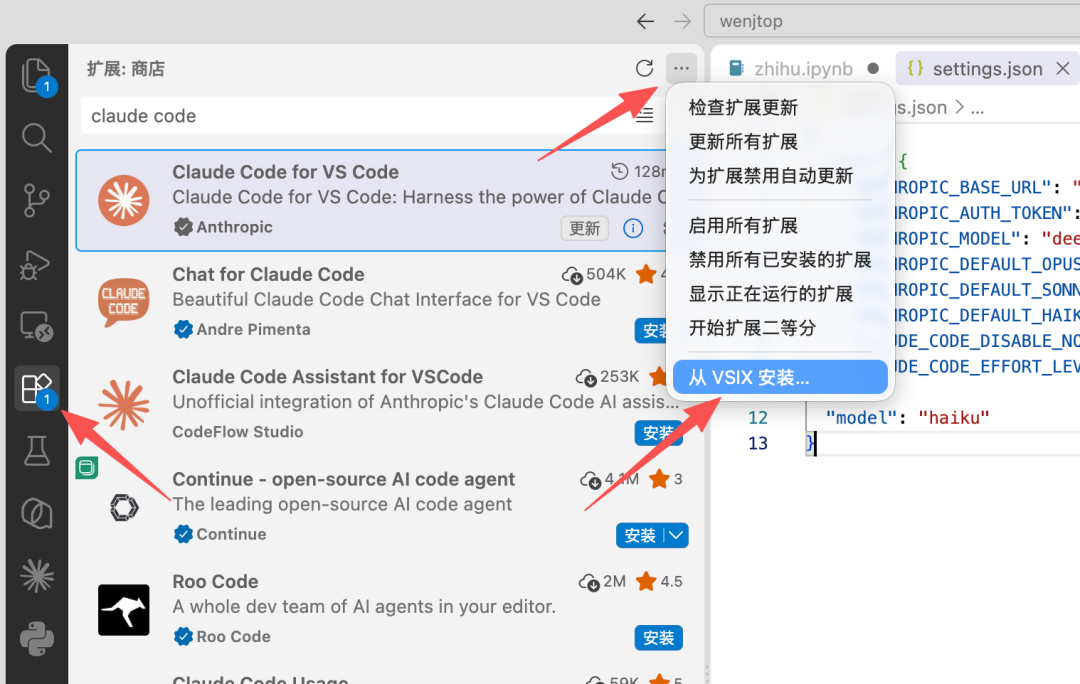Screen dimensions: 1080x684
Task: Go forward with the right arrow
Action: (683, 21)
